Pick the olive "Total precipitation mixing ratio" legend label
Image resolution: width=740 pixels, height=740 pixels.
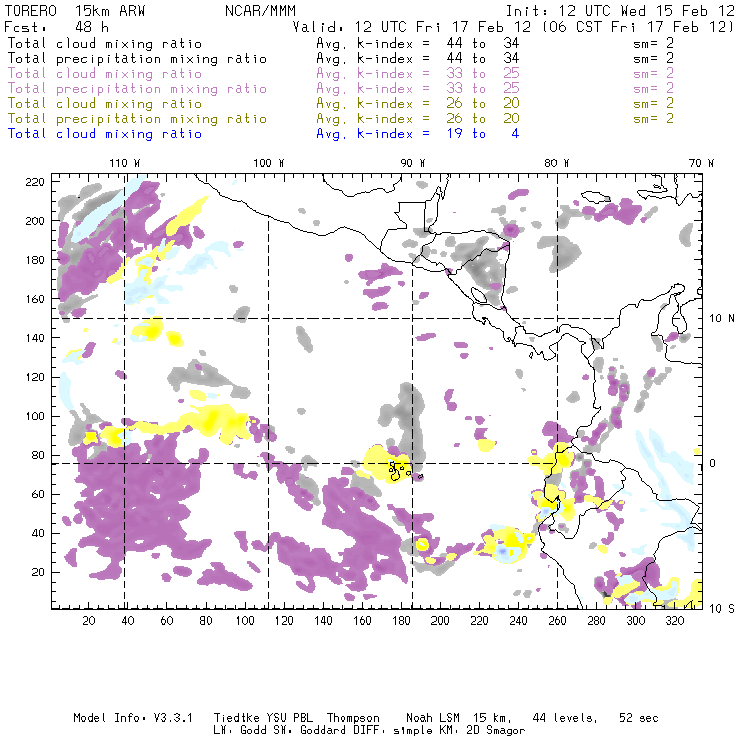pos(137,118)
